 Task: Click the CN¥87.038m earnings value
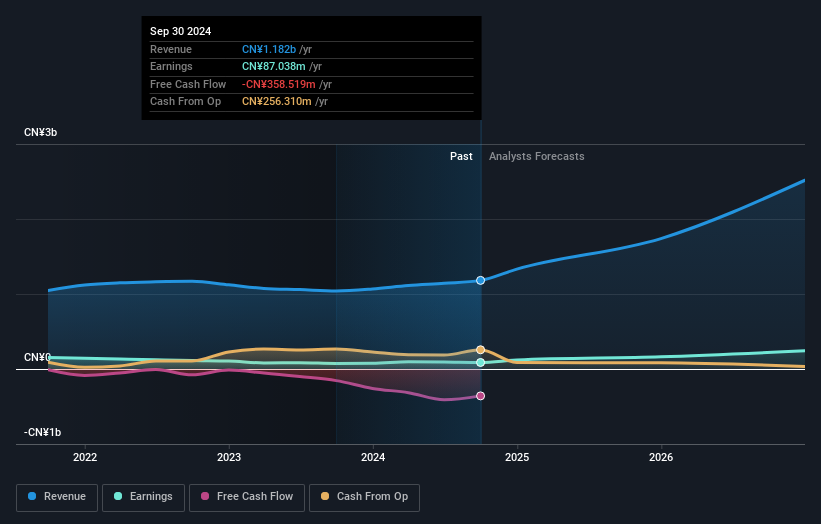(x=273, y=66)
